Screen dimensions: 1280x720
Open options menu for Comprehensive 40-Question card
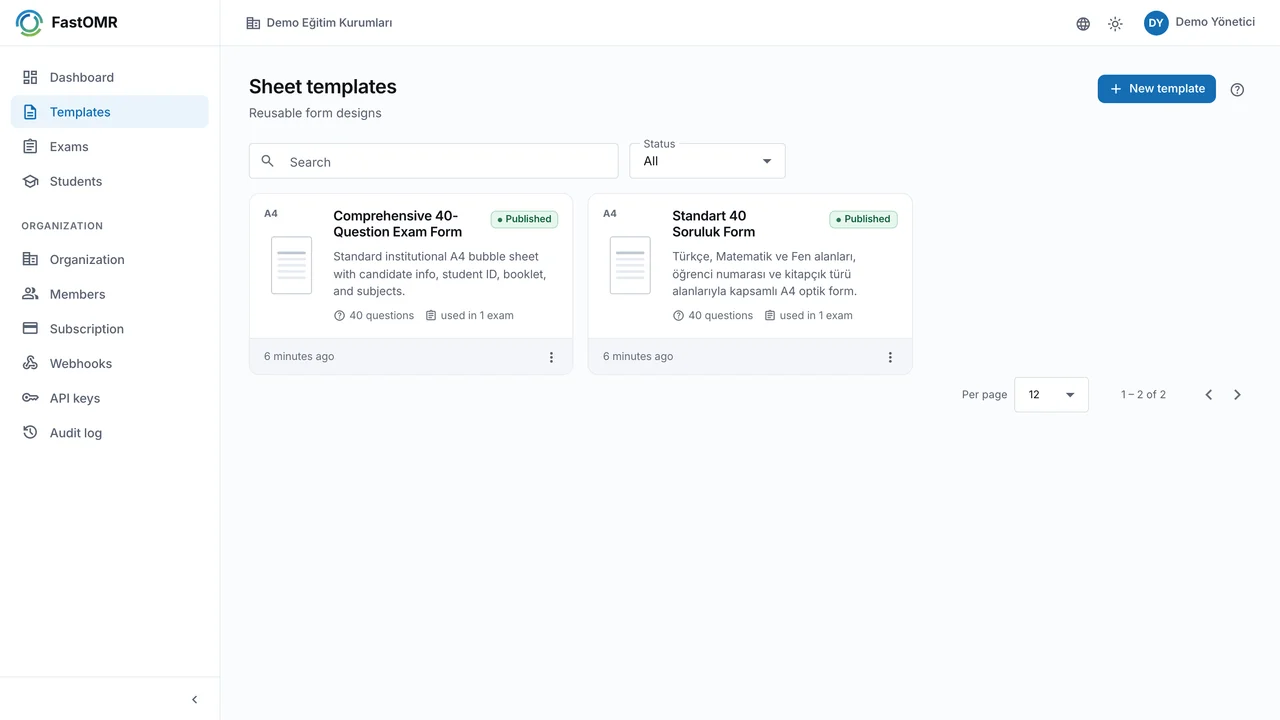click(551, 357)
